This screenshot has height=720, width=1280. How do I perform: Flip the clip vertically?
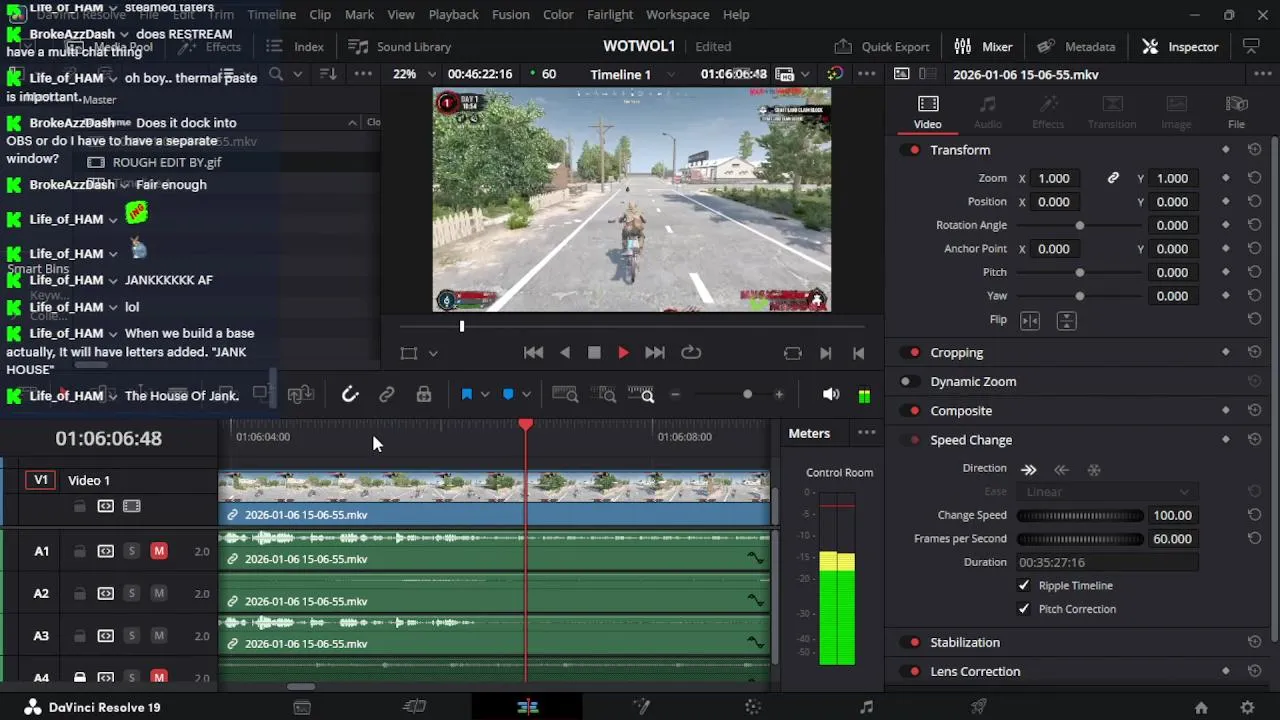click(1066, 320)
